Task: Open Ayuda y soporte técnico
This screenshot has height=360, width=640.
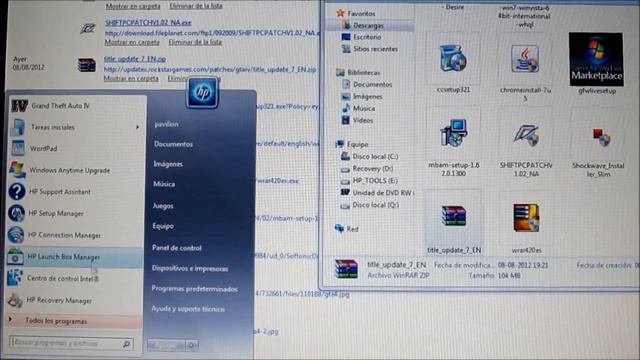Action: click(x=188, y=309)
